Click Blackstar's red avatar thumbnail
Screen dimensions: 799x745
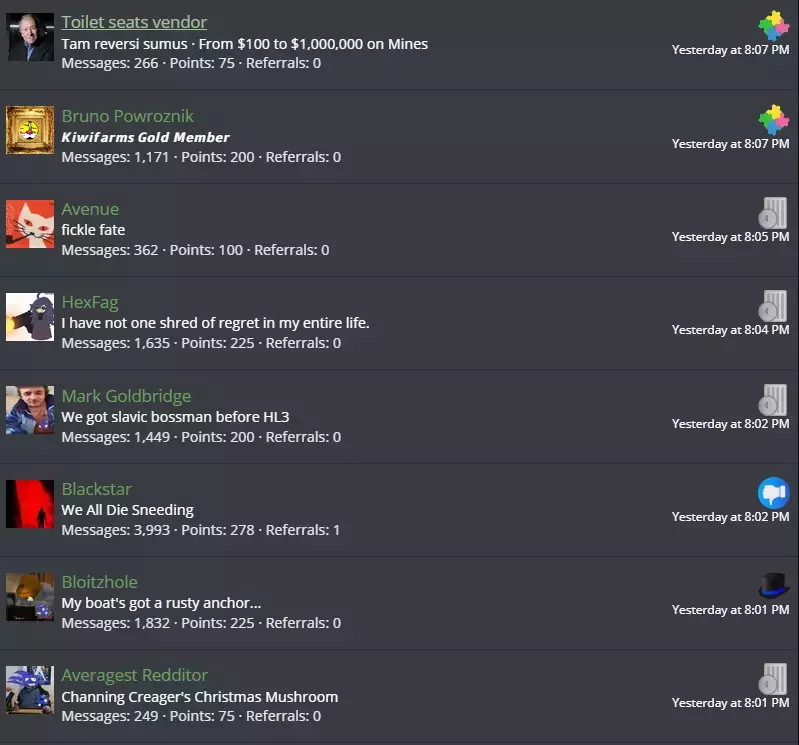[30, 504]
